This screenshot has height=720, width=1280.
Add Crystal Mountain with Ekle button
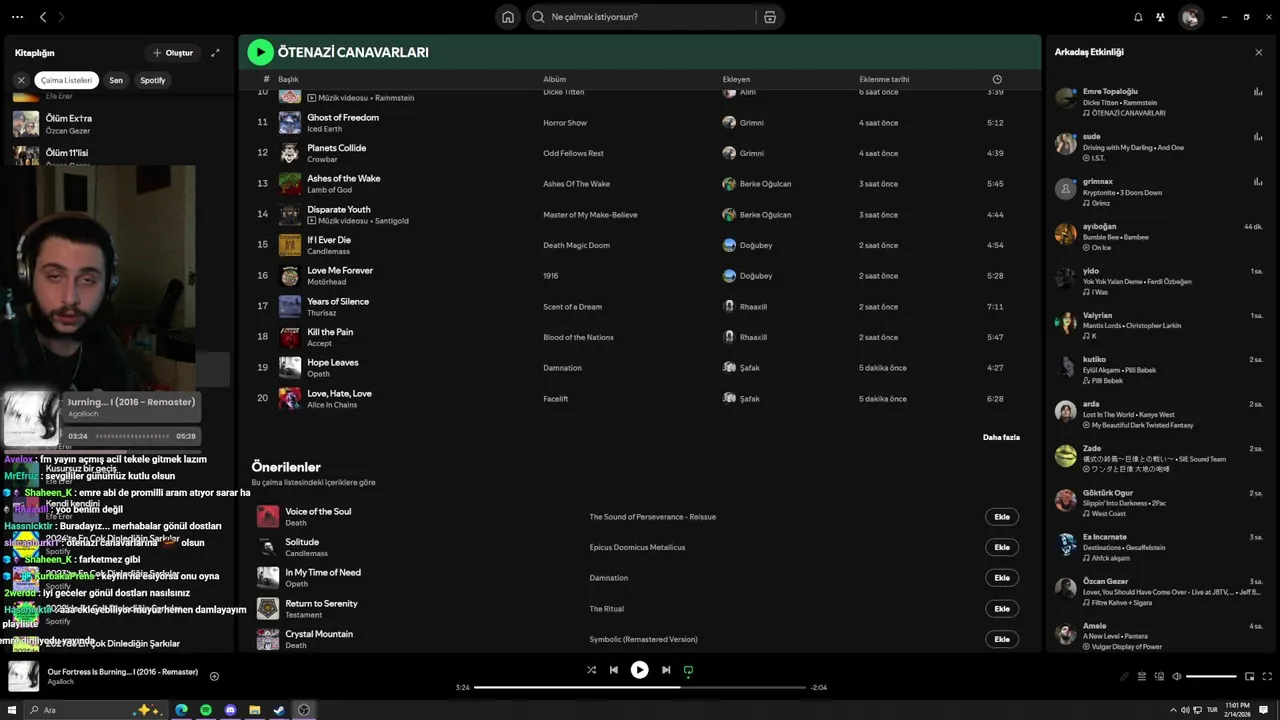click(x=1002, y=639)
